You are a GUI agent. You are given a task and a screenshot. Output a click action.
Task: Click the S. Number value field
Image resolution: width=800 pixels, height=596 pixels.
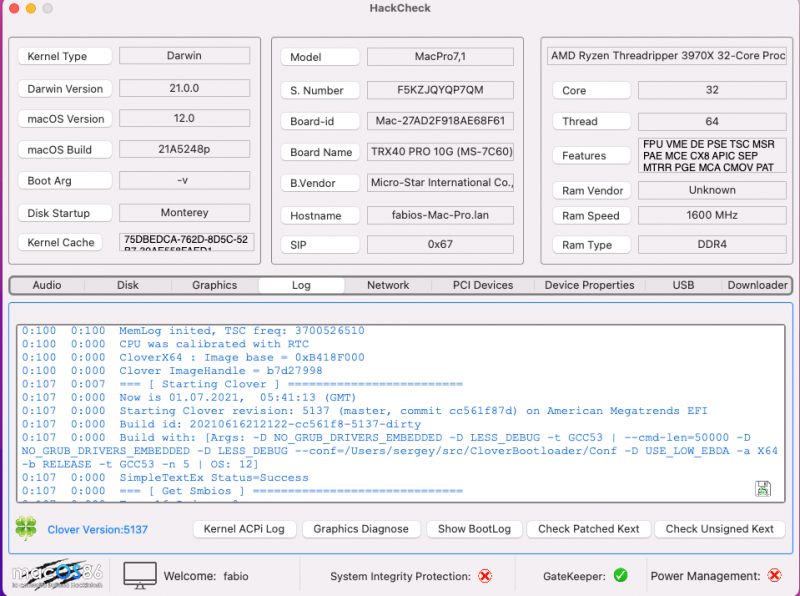coord(440,90)
